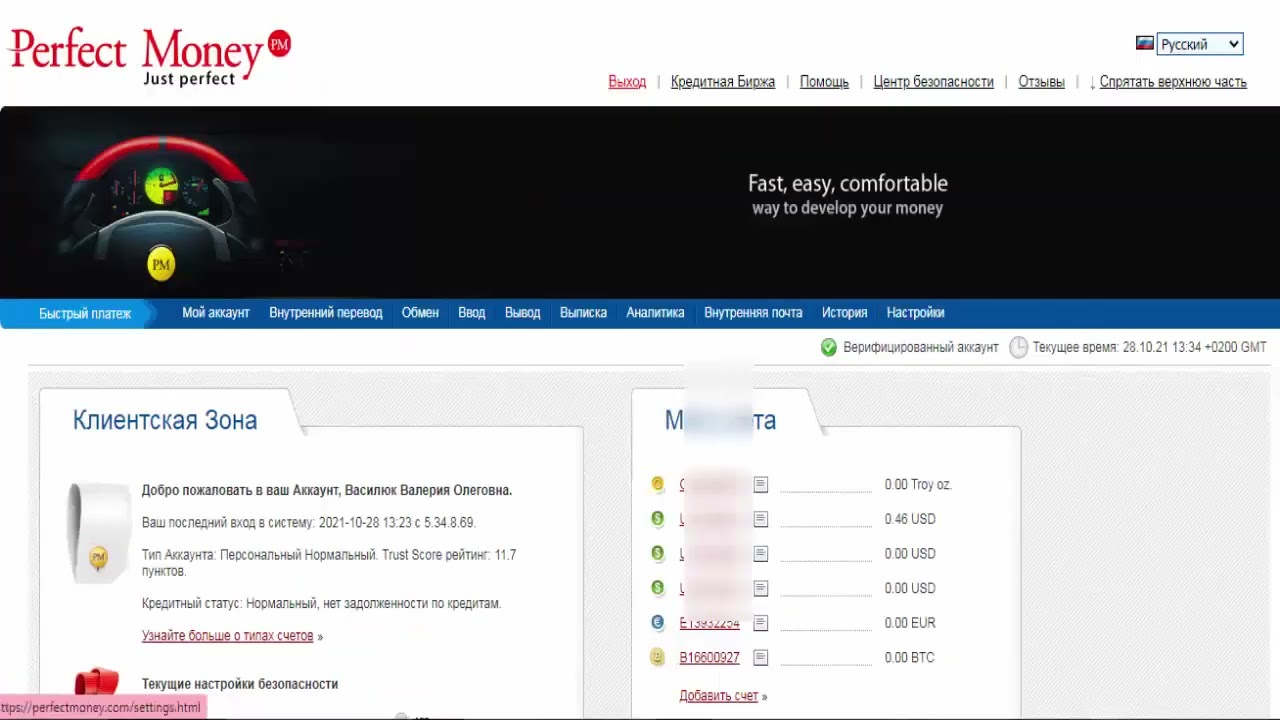Image resolution: width=1280 pixels, height=720 pixels.
Task: Open Узнайте больше о типах счетов link
Action: [228, 636]
